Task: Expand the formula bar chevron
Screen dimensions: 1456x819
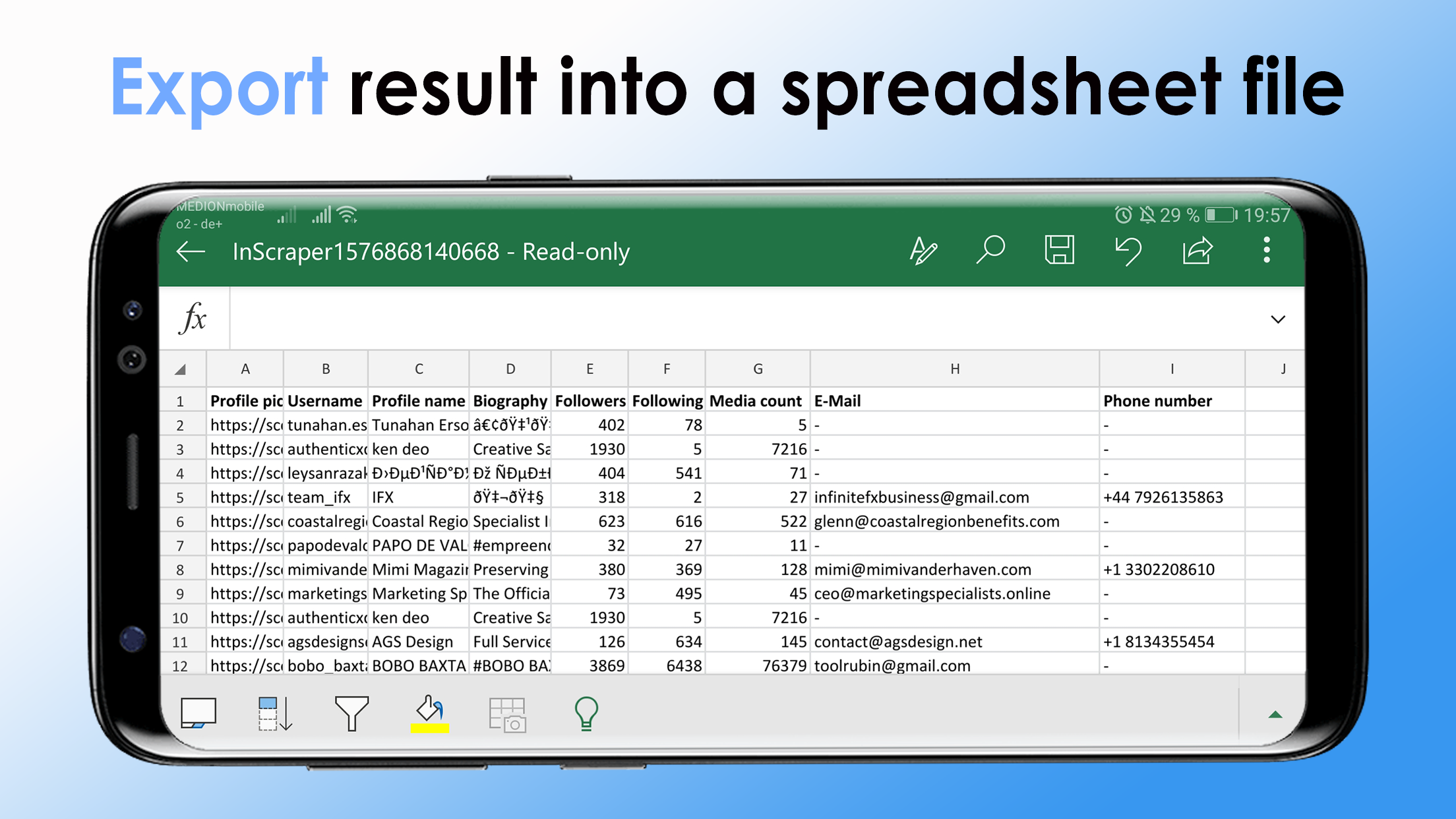Action: [1278, 320]
